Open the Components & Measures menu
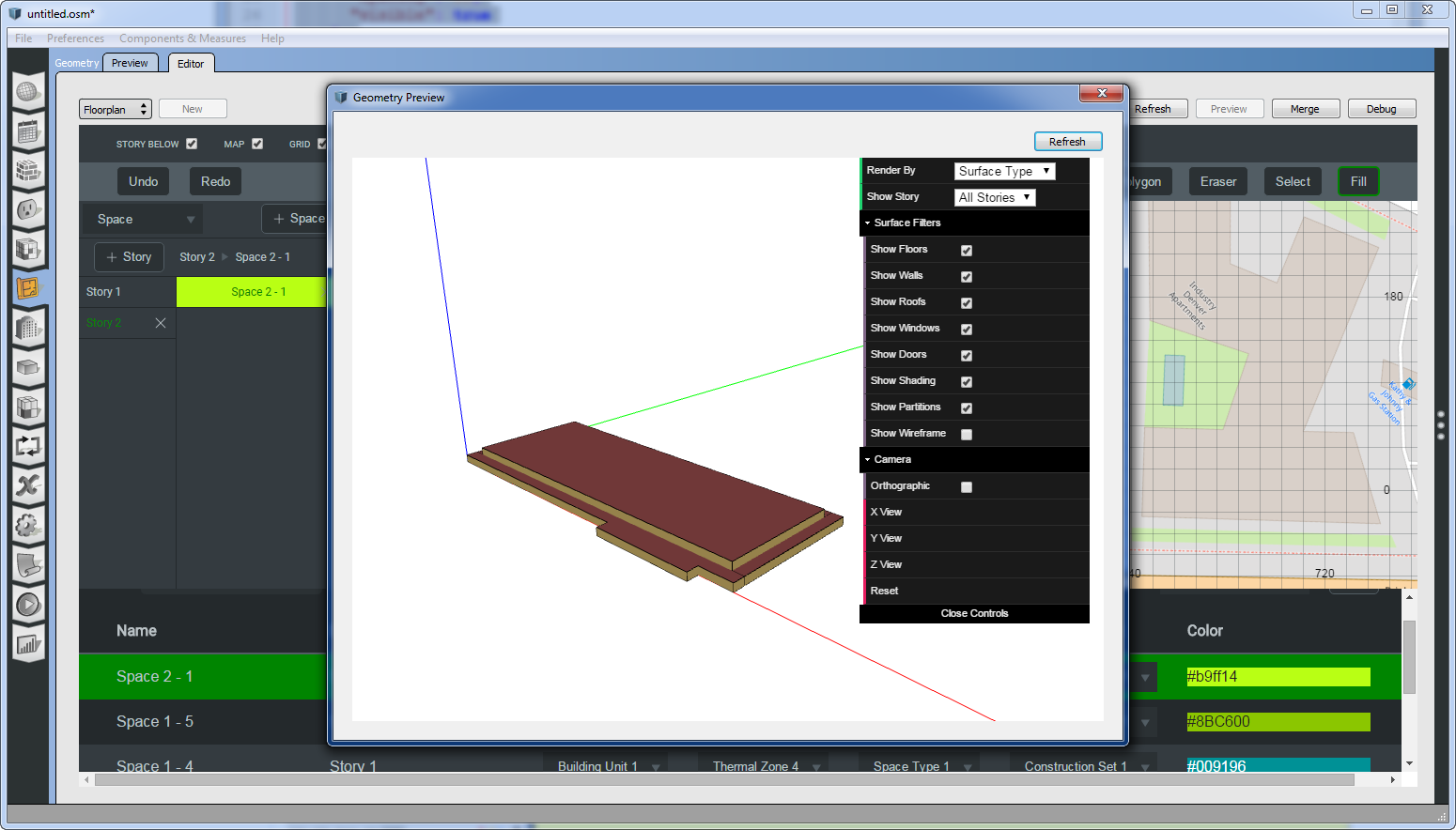The height and width of the screenshot is (830, 1456). [182, 38]
